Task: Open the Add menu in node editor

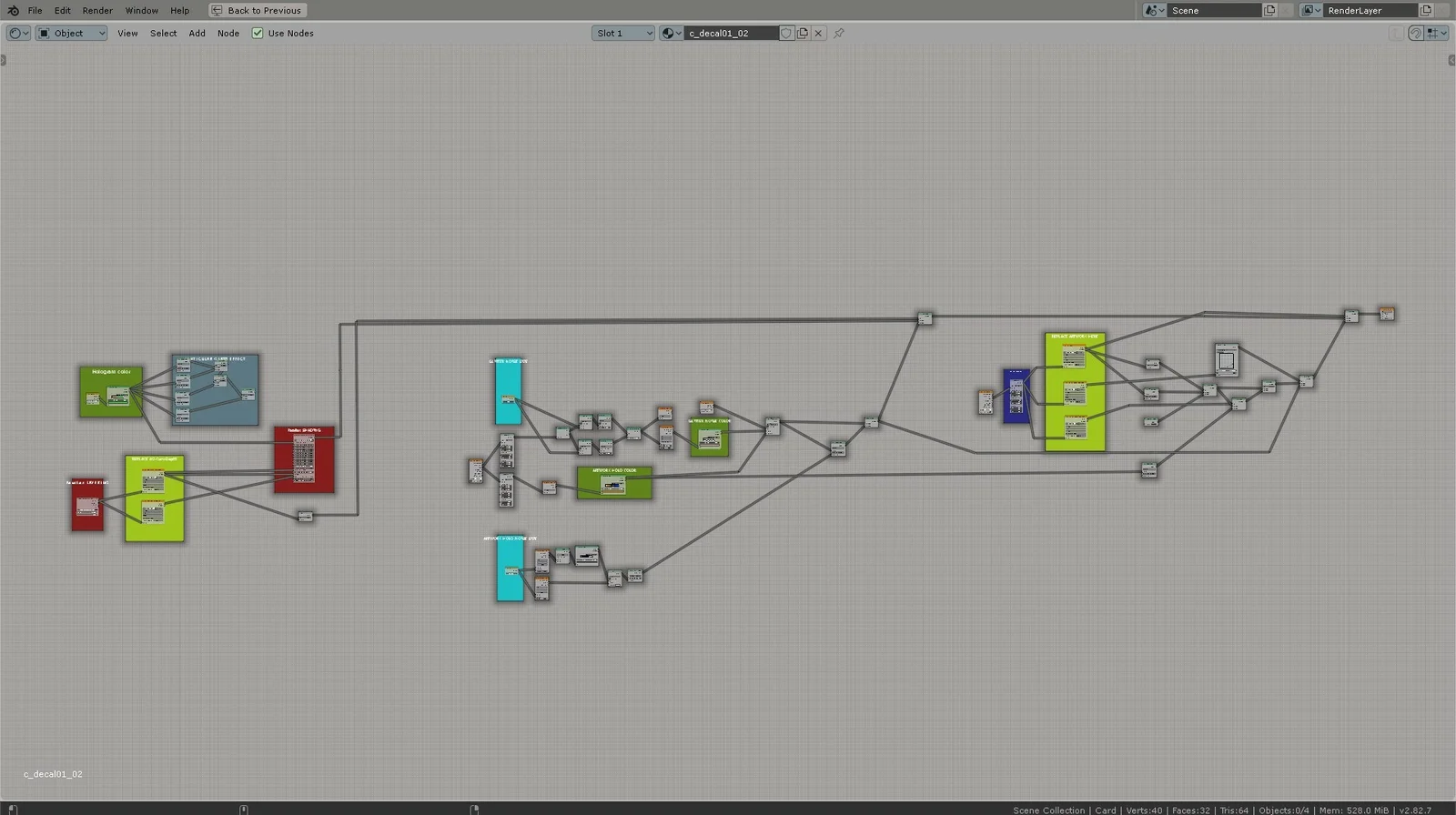Action: (x=197, y=33)
